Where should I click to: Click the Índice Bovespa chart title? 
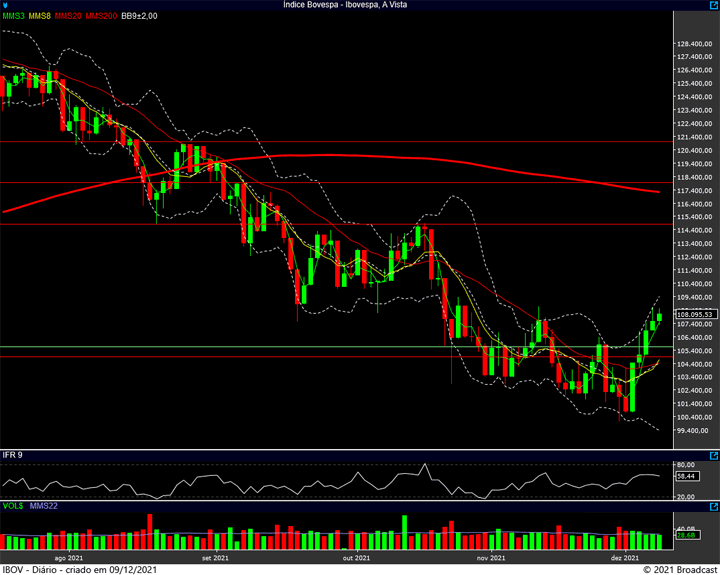pos(345,5)
